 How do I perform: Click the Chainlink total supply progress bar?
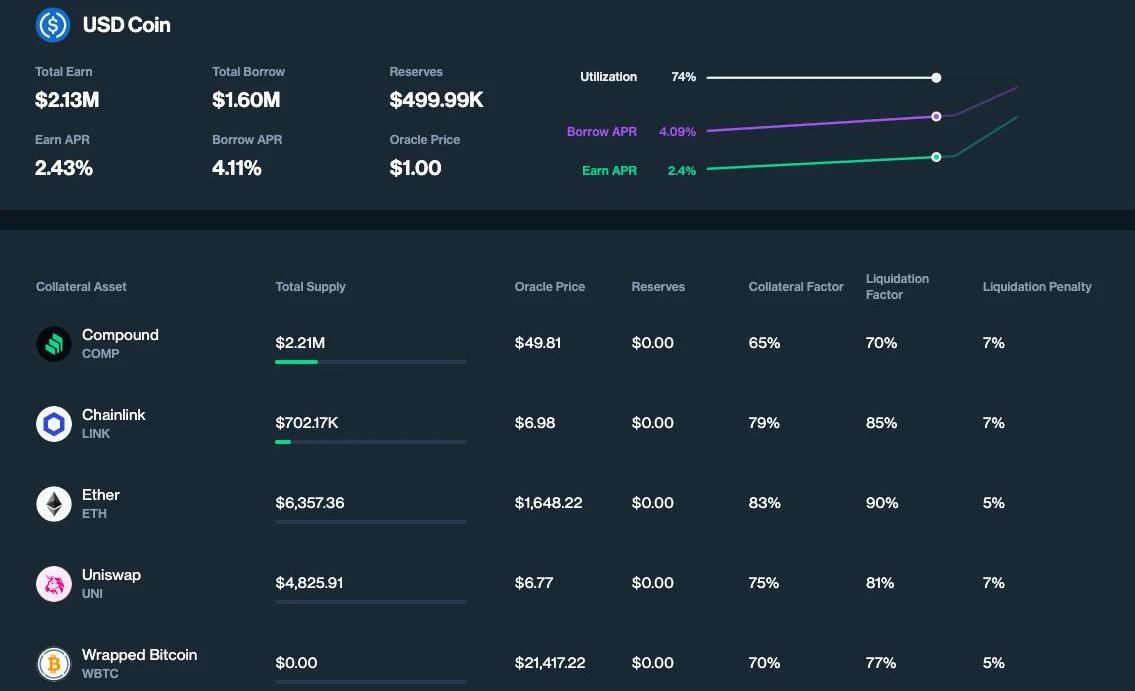(370, 441)
